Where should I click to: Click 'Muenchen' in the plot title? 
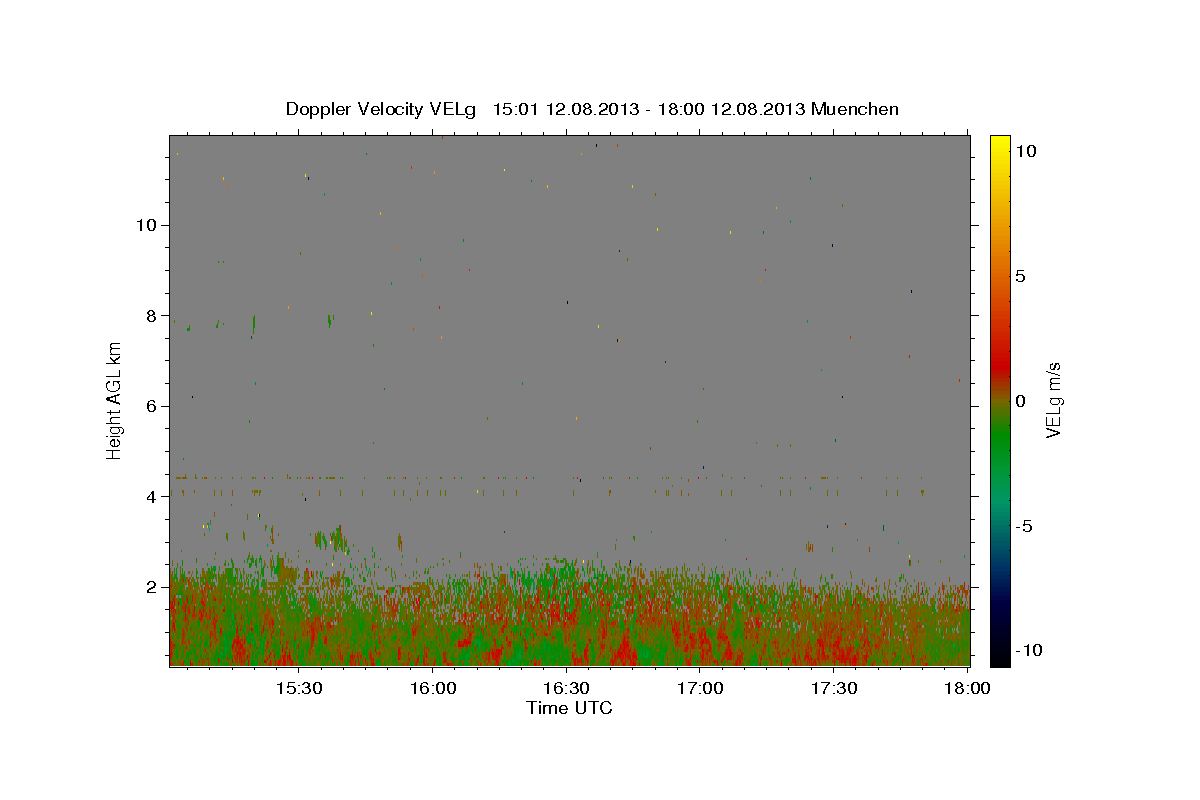[x=855, y=109]
